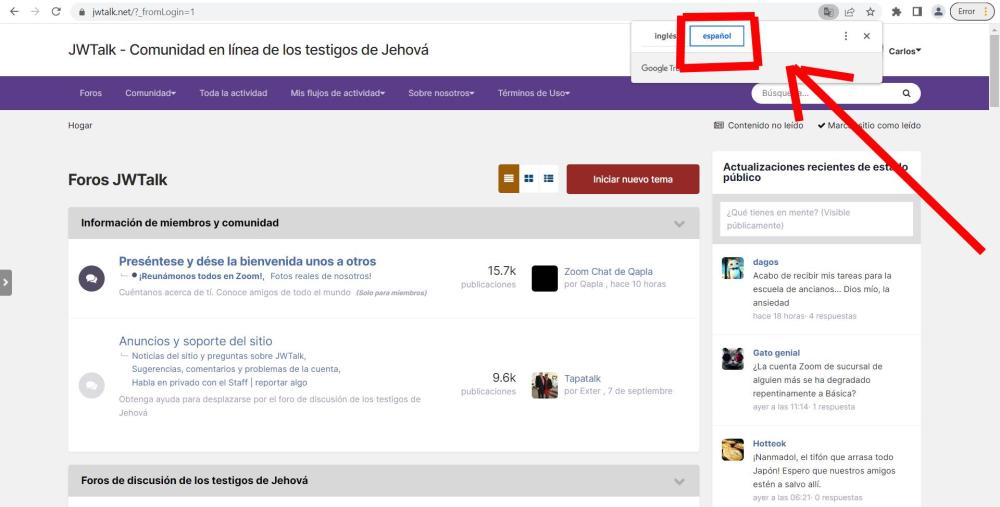The width and height of the screenshot is (1000, 507).
Task: Open Toda la actividad menu item
Action: [x=233, y=93]
